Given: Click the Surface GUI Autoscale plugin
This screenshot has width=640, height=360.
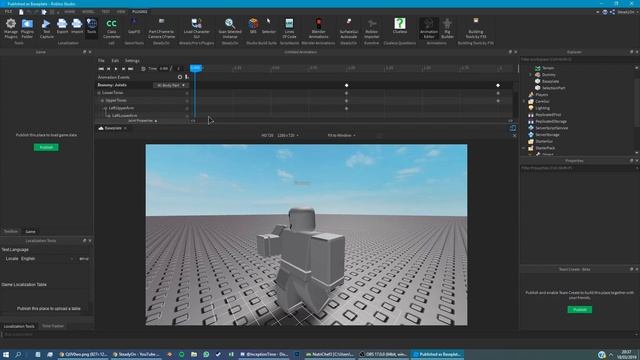Looking at the screenshot, I should (x=349, y=28).
